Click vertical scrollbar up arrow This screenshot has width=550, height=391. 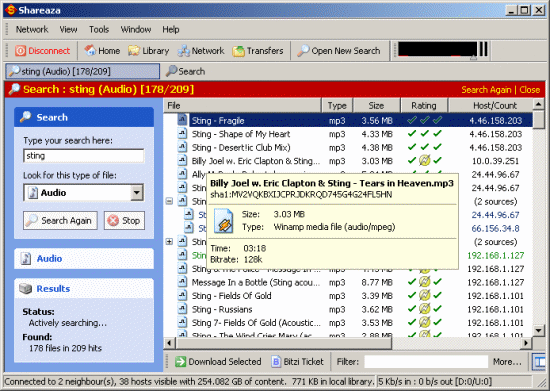(x=538, y=104)
